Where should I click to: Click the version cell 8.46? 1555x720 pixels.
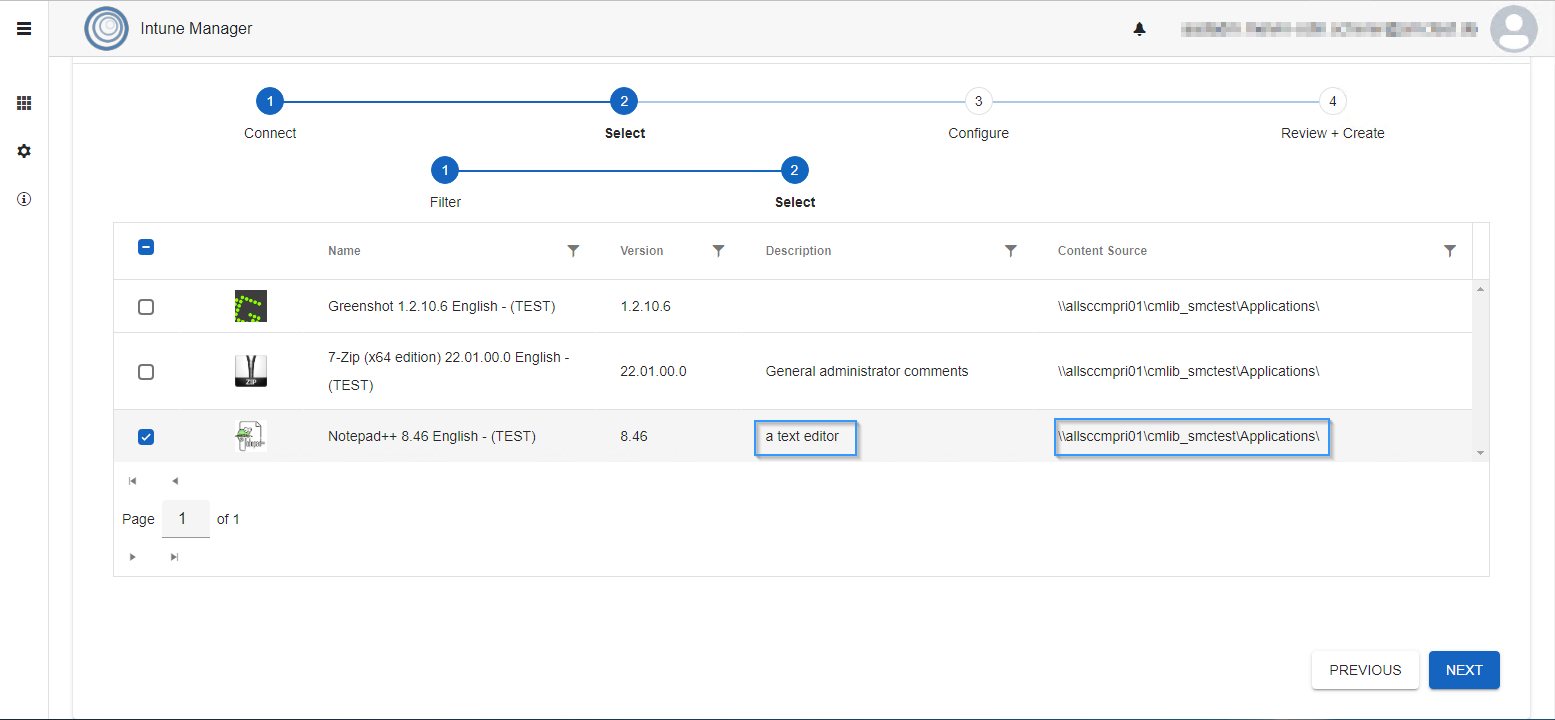[x=634, y=436]
